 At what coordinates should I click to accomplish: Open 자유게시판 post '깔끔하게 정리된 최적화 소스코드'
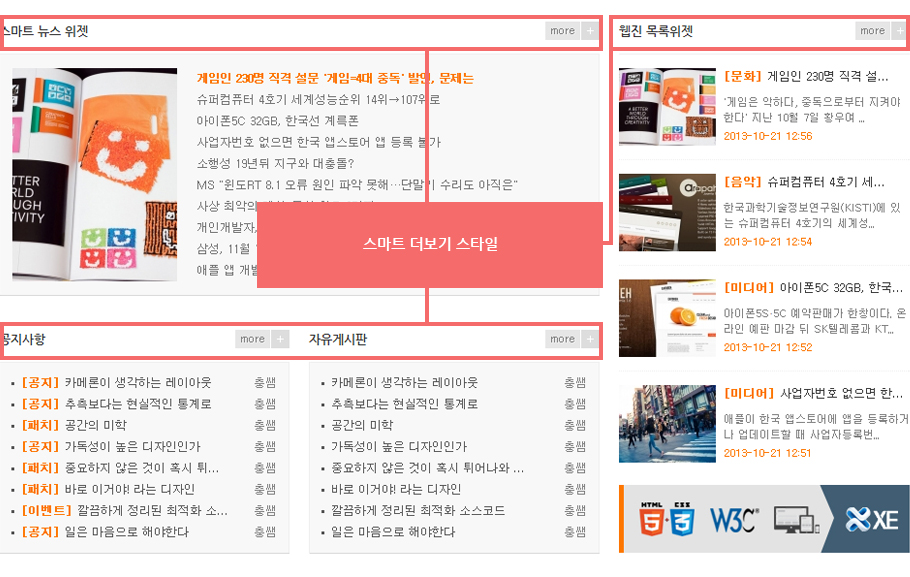pos(418,511)
